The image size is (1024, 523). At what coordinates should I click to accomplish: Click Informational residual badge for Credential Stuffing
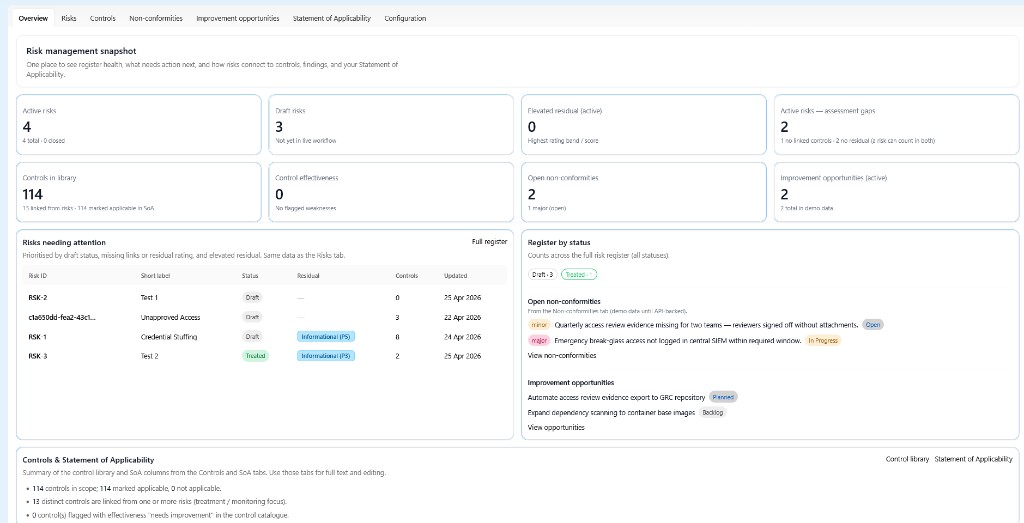coord(326,337)
